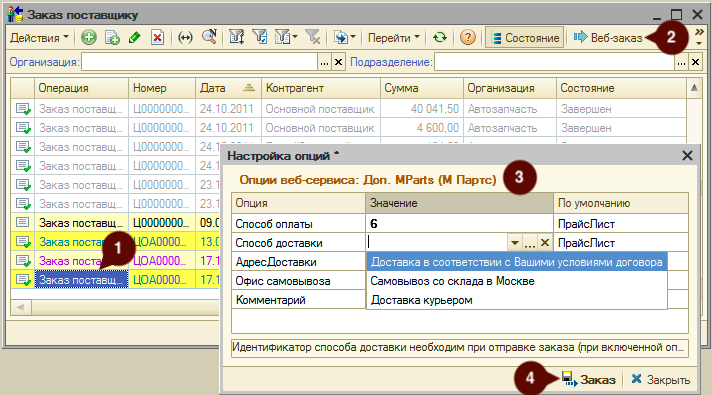Viewport: 712px width, 395px height.
Task: Click the first Завершен status cell
Action: click(x=621, y=109)
